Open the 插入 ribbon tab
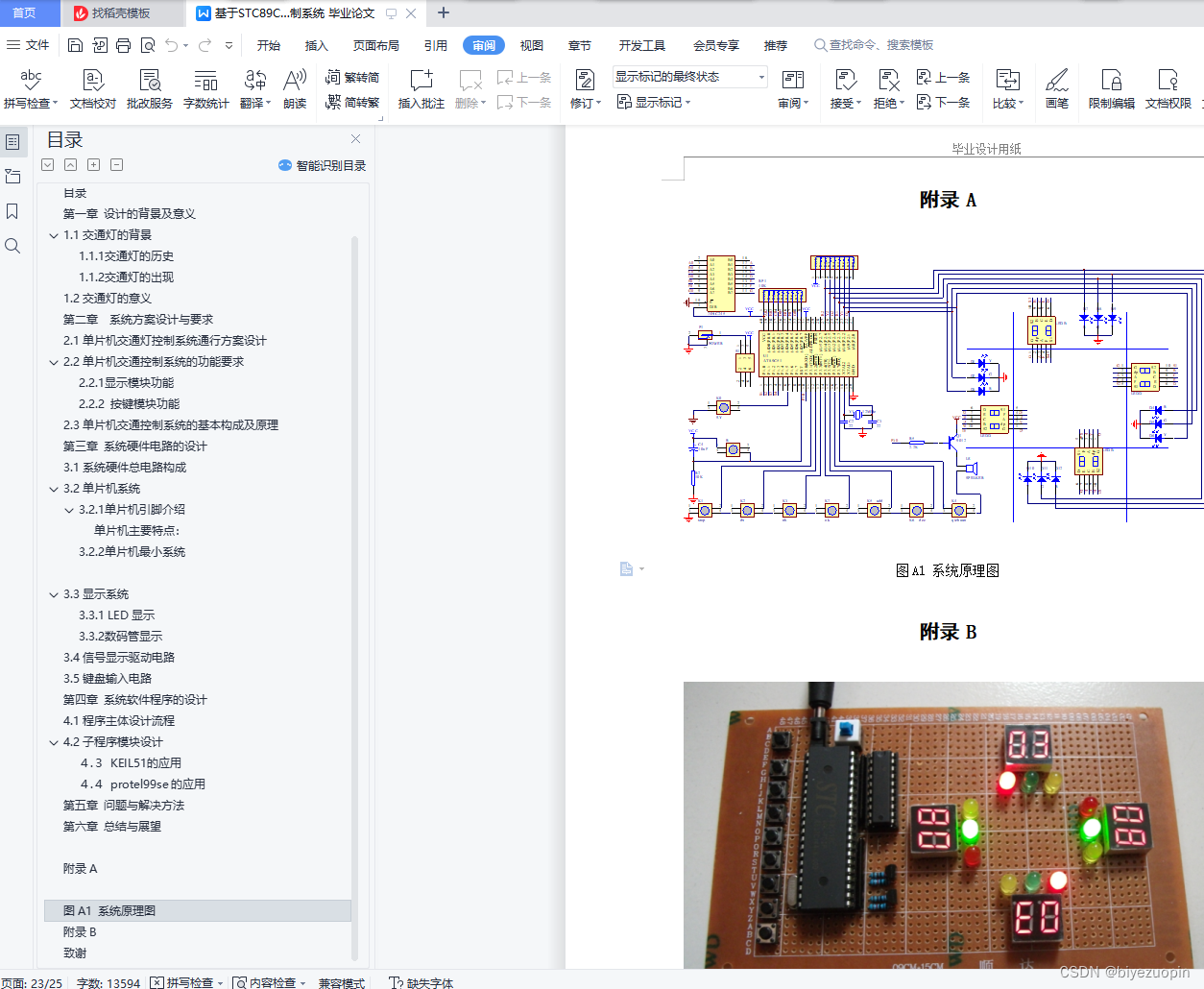 tap(316, 45)
